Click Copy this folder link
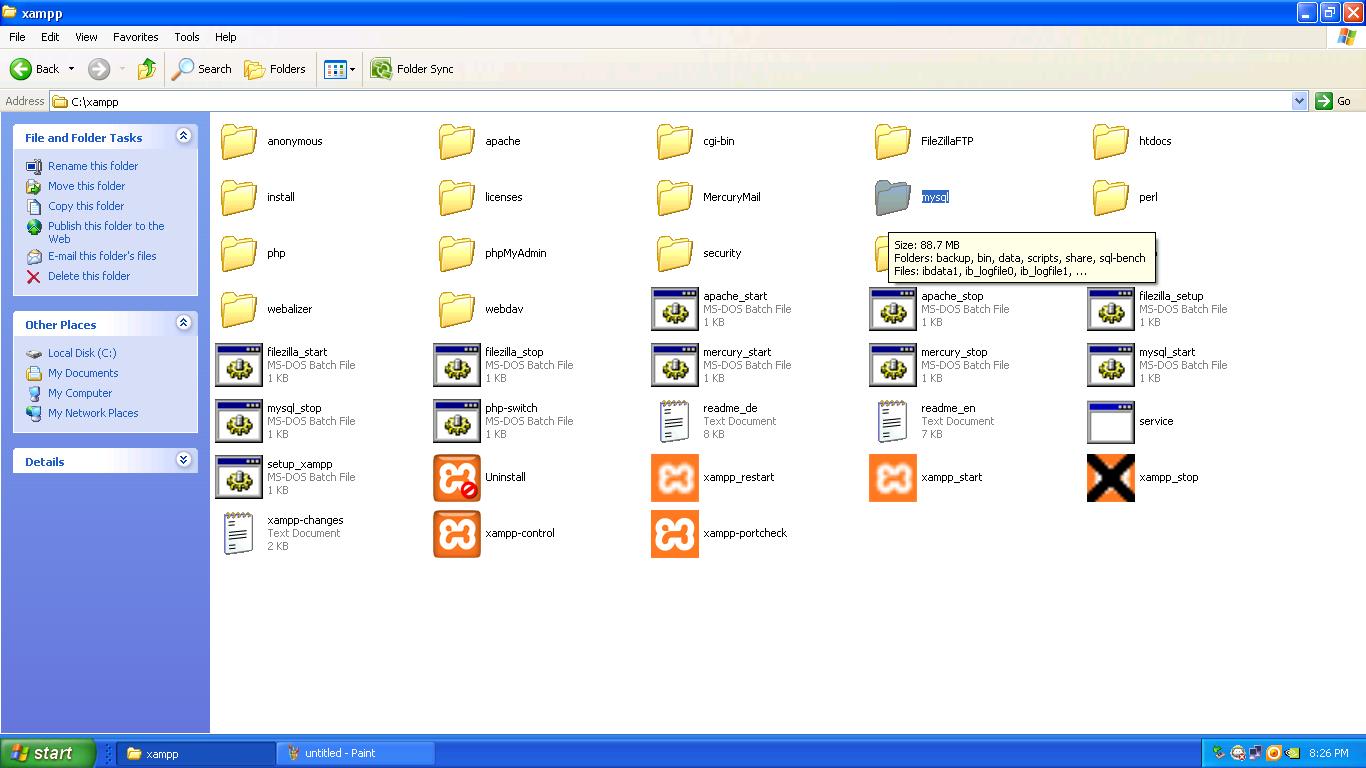Viewport: 1366px width, 768px height. [x=86, y=206]
